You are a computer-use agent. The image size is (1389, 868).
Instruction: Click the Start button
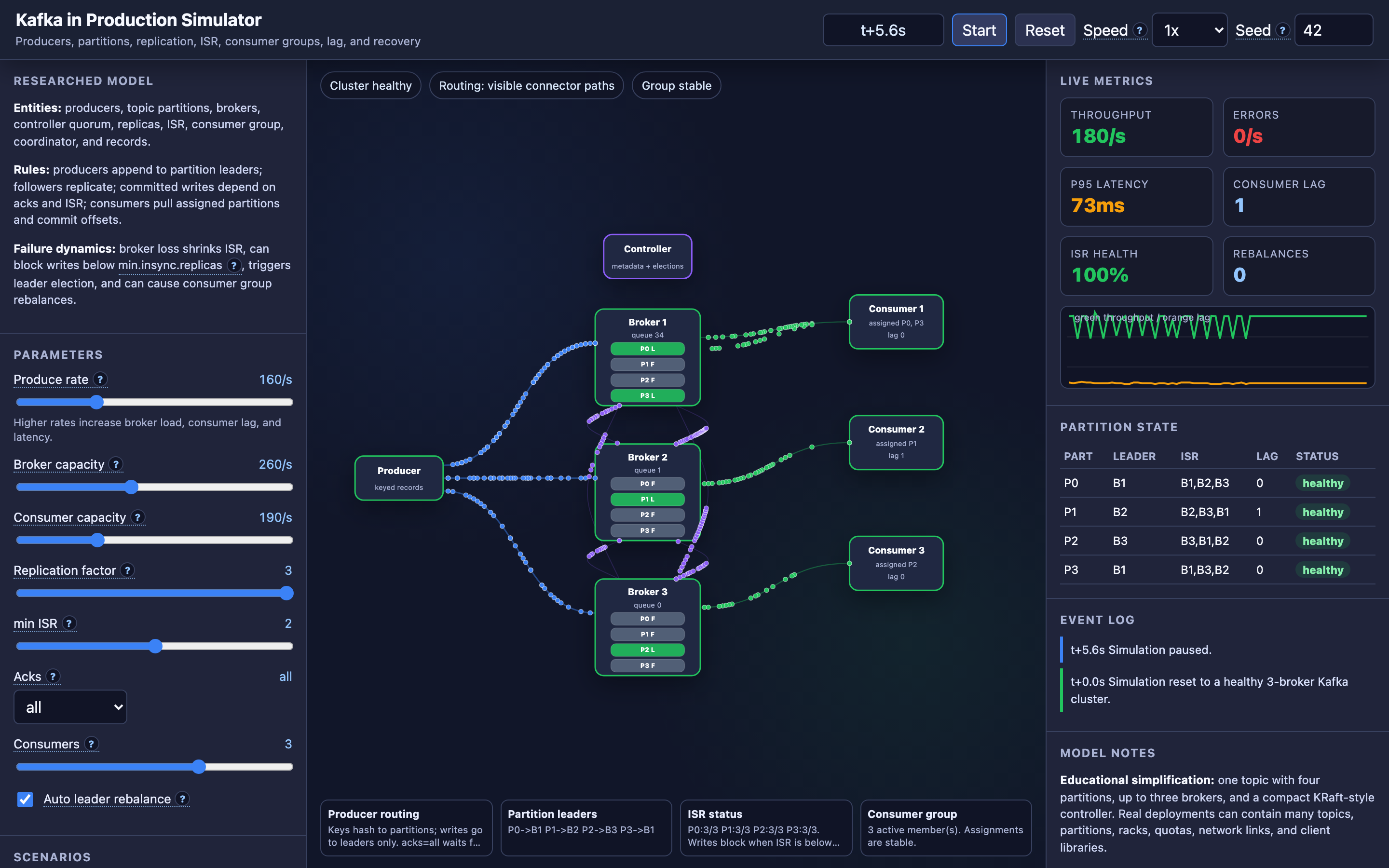pos(979,30)
